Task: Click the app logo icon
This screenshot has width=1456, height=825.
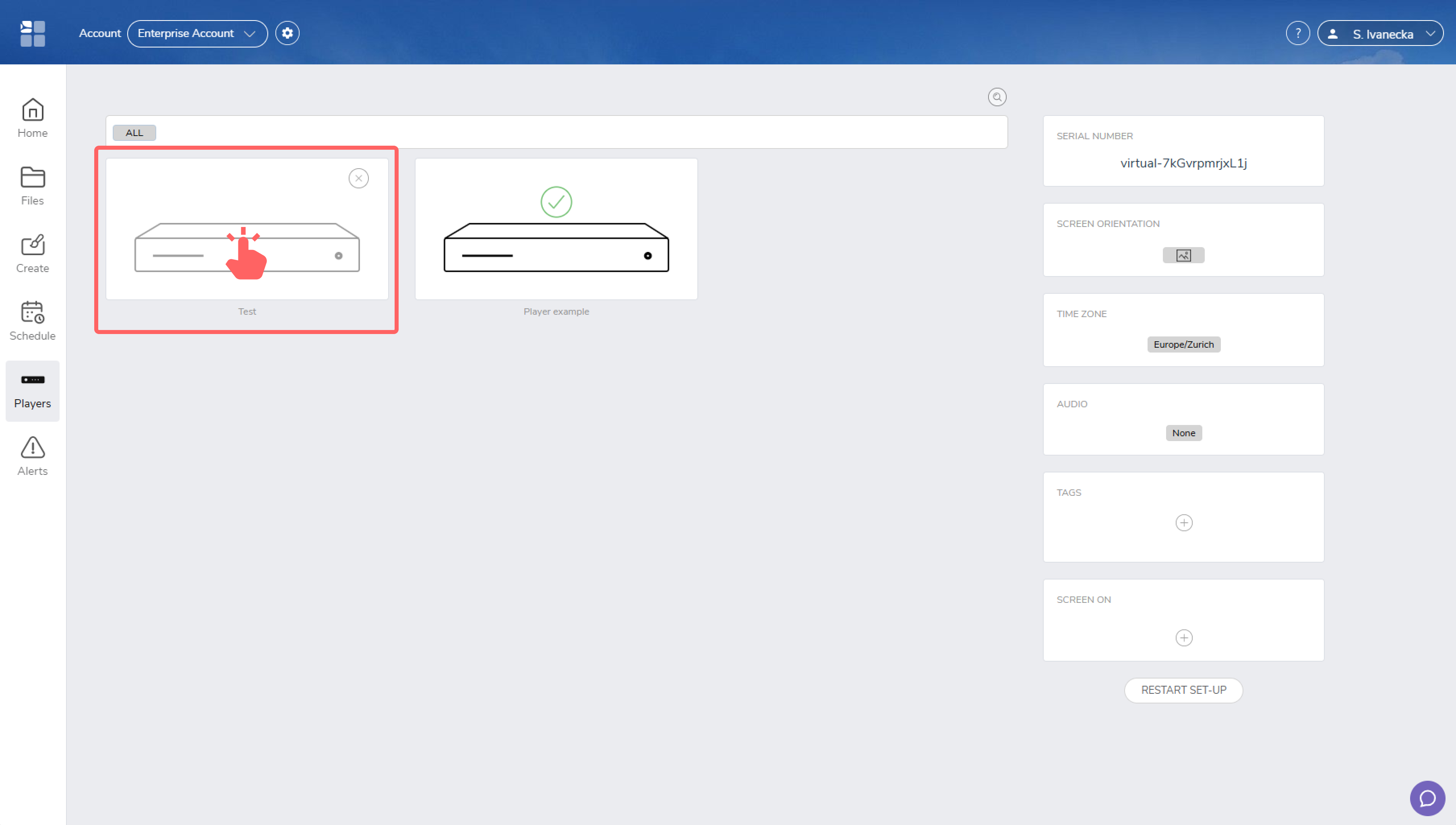Action: pos(32,33)
